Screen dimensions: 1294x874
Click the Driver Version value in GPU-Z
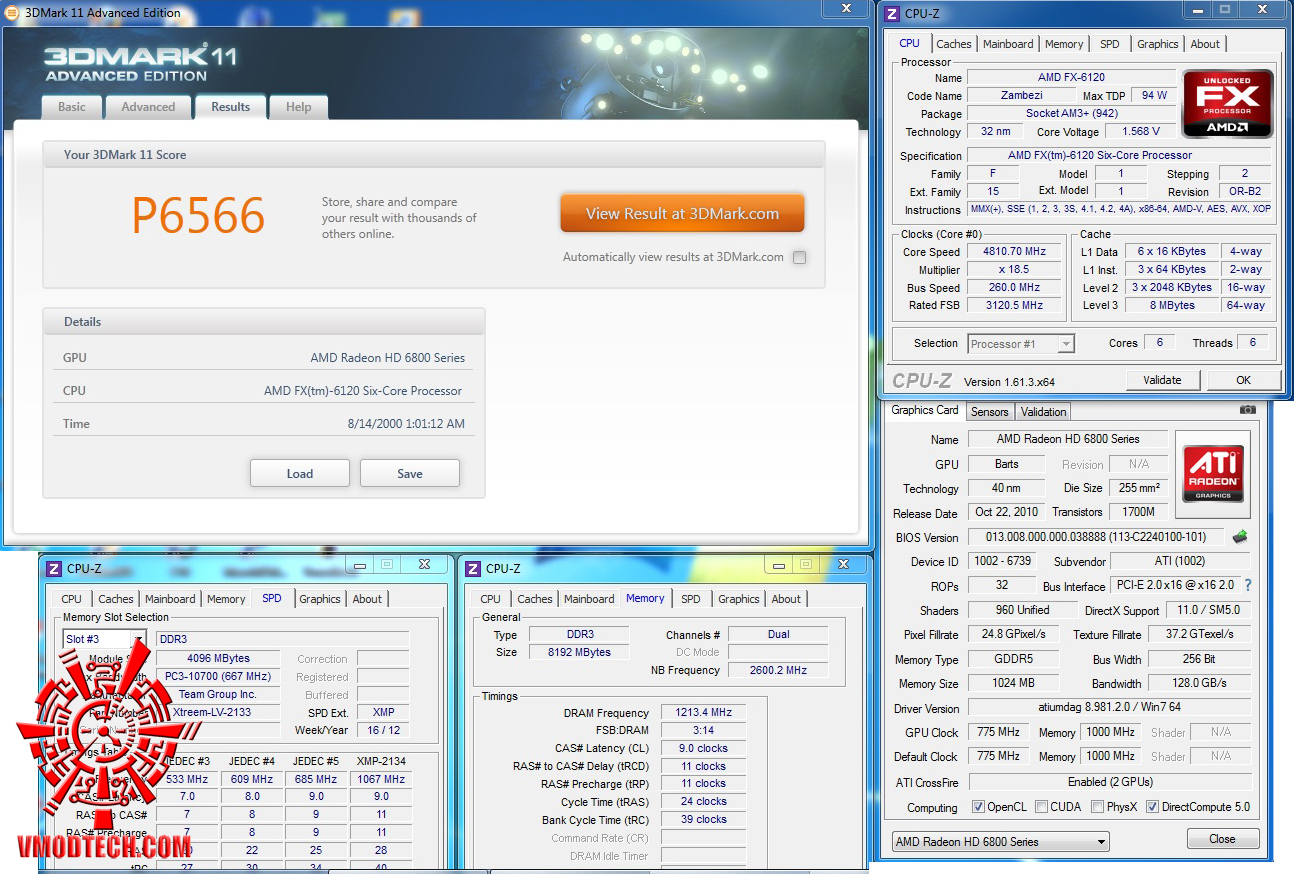(1110, 709)
